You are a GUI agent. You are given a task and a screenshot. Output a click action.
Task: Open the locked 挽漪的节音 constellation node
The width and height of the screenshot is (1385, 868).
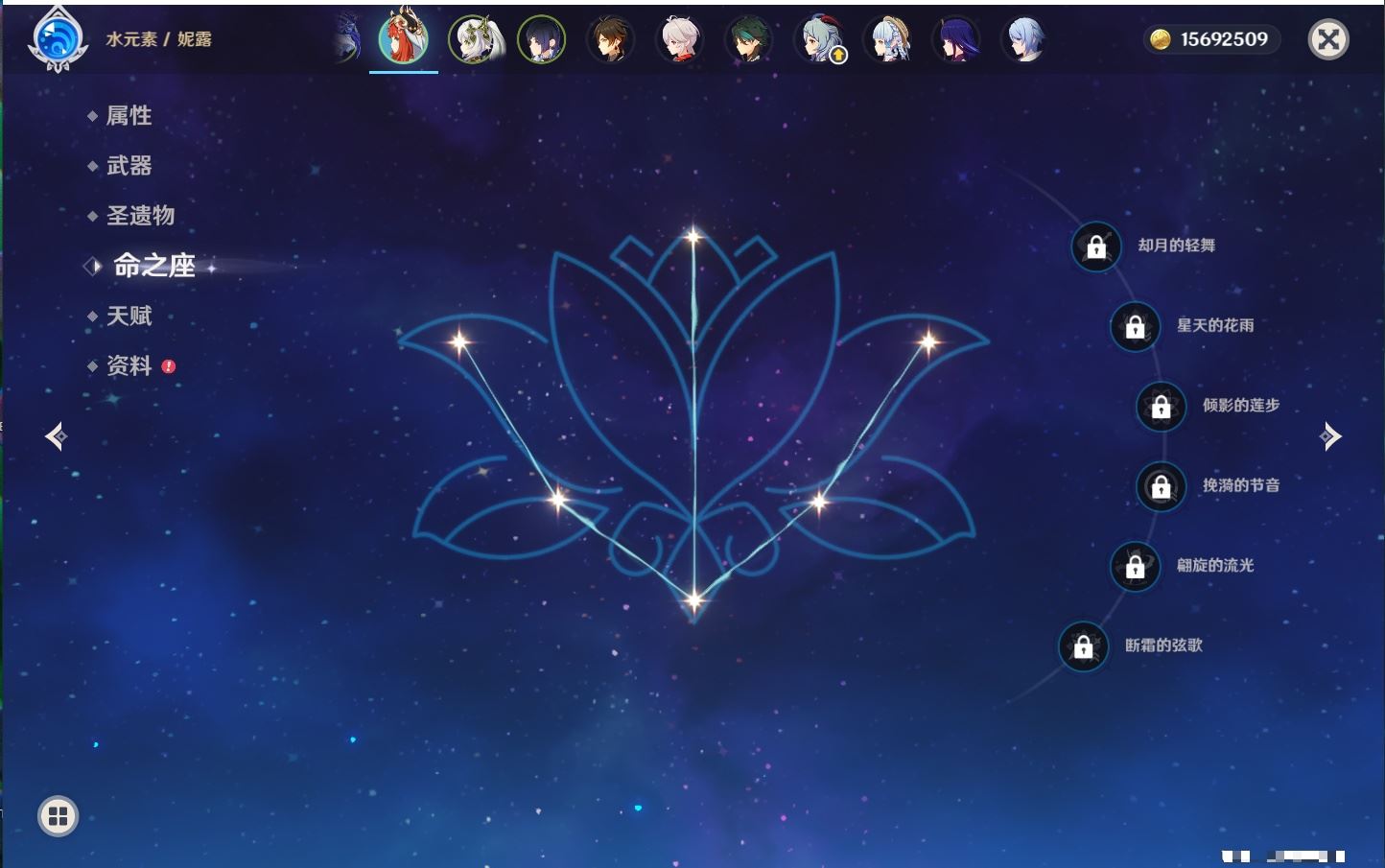(x=1161, y=486)
